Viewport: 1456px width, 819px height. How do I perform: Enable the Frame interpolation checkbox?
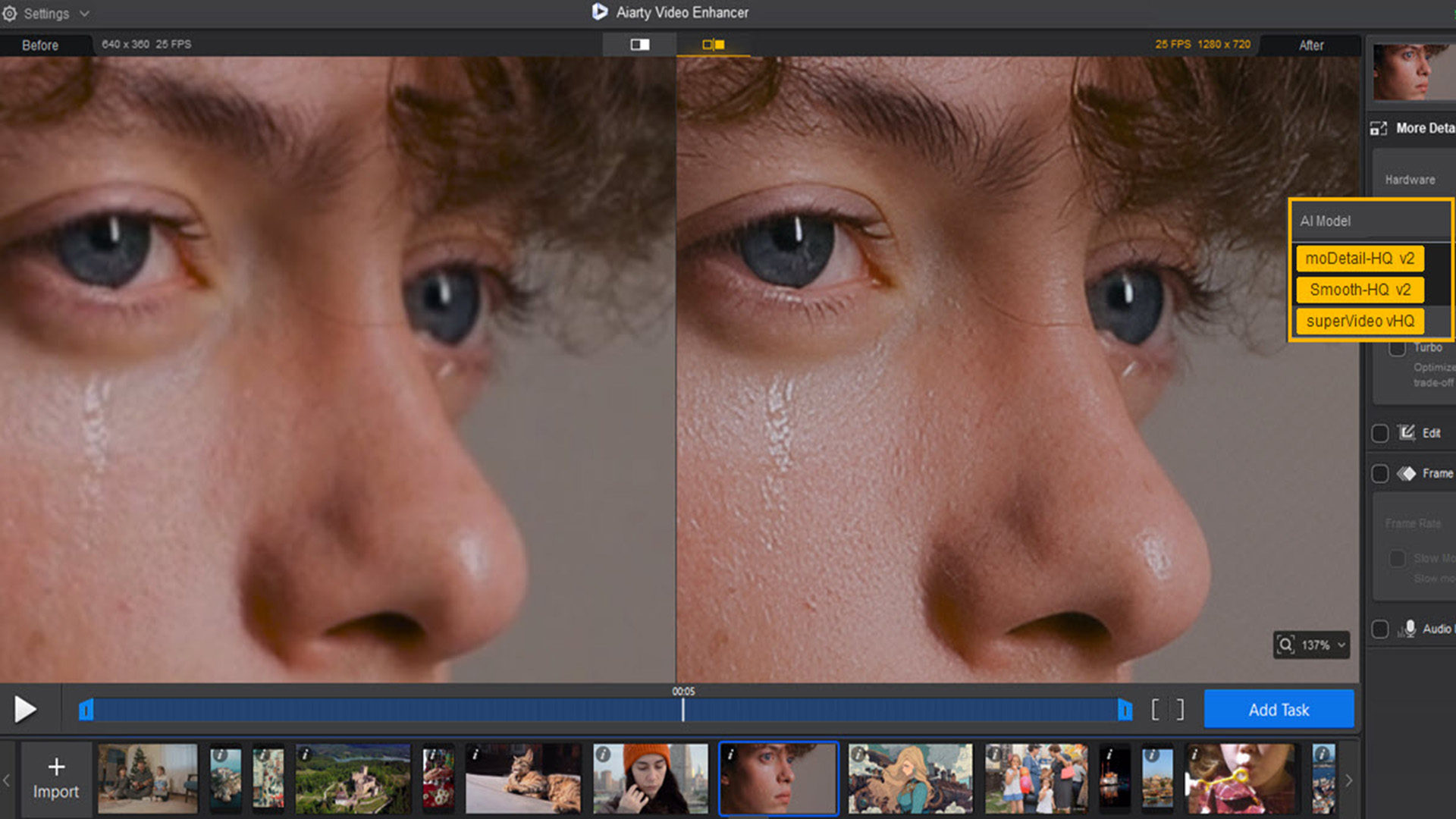(x=1380, y=474)
